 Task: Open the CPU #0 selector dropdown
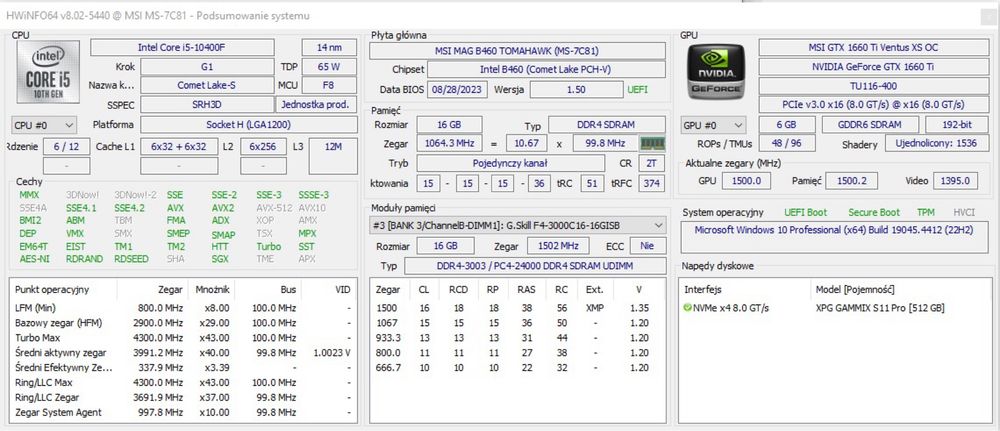44,125
